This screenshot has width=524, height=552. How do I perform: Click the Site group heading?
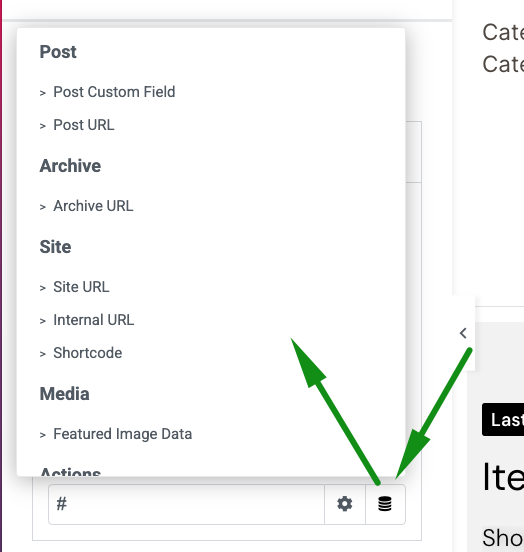pyautogui.click(x=55, y=247)
